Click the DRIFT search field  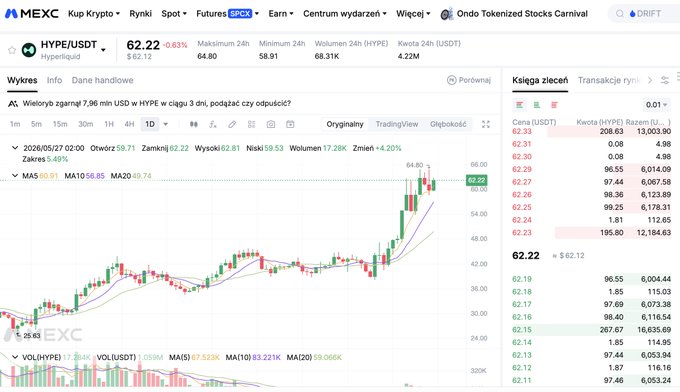644,14
